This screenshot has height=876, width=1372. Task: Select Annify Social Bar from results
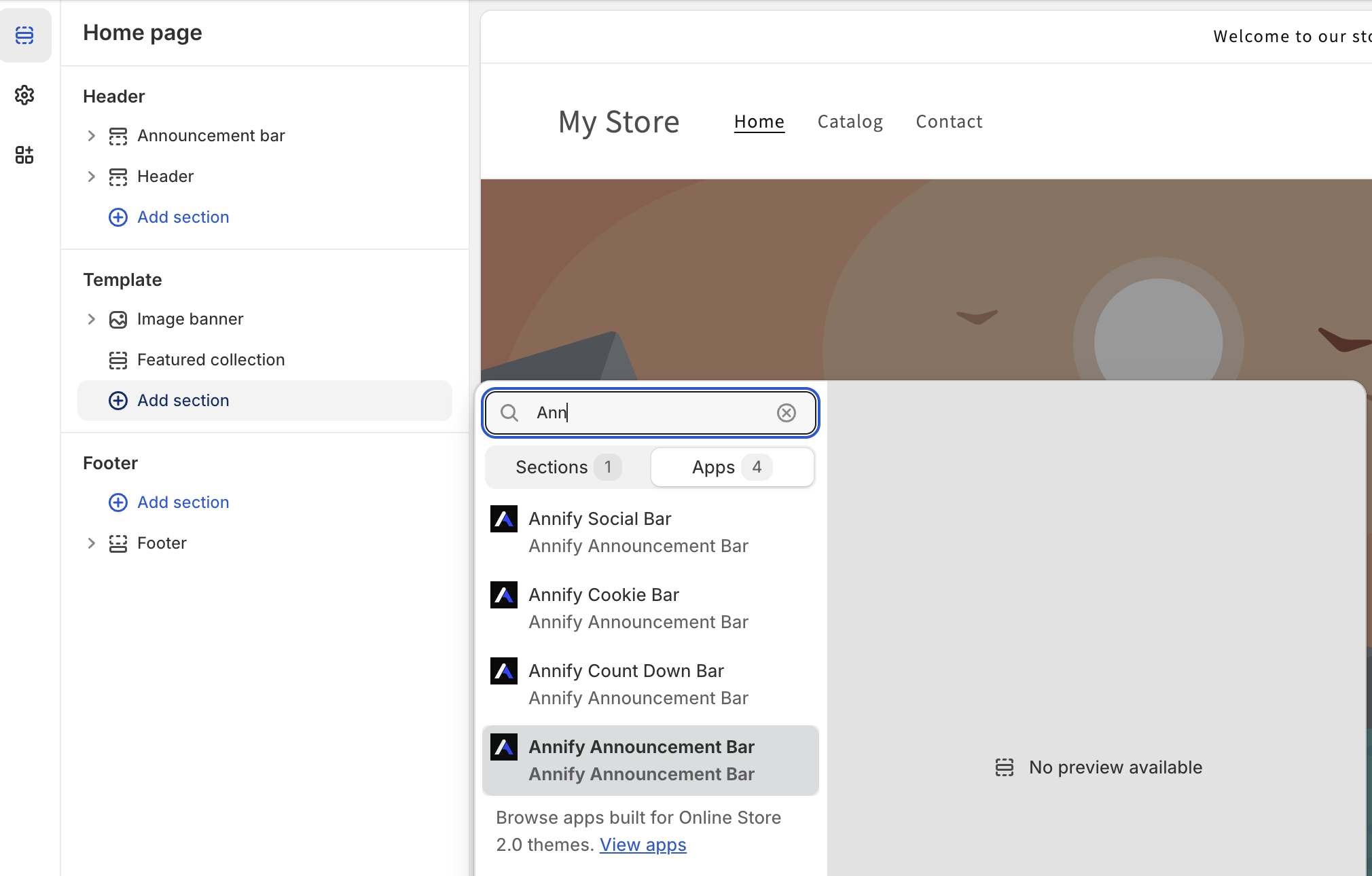tap(651, 532)
